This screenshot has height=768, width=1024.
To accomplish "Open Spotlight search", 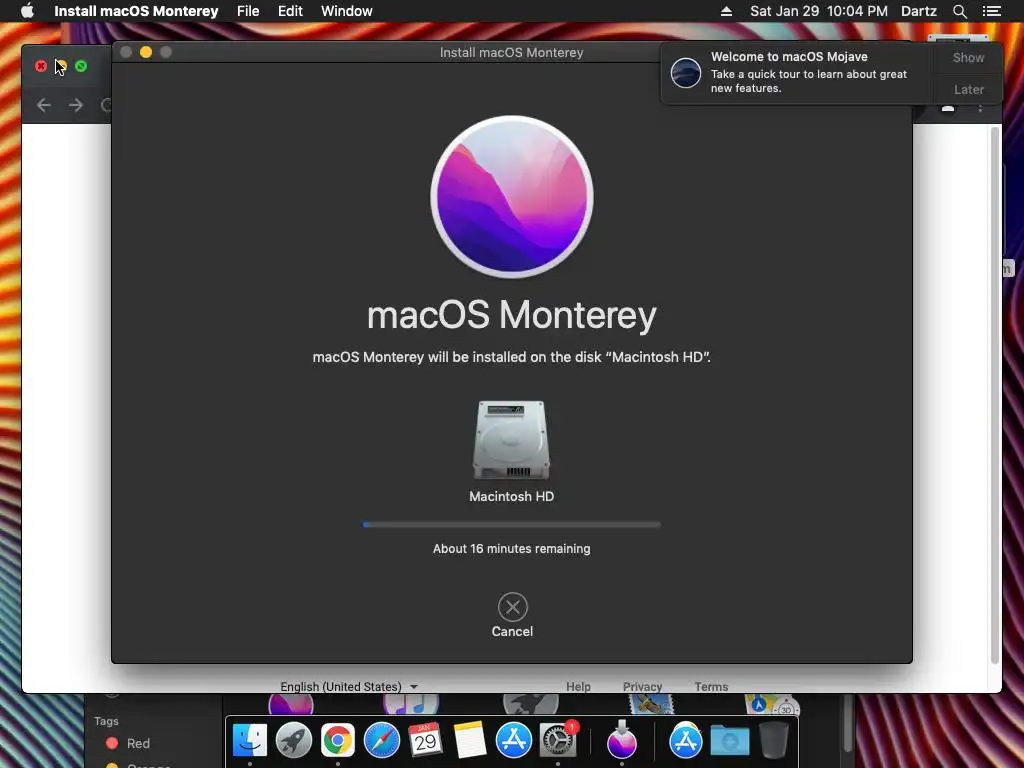I will click(x=959, y=11).
